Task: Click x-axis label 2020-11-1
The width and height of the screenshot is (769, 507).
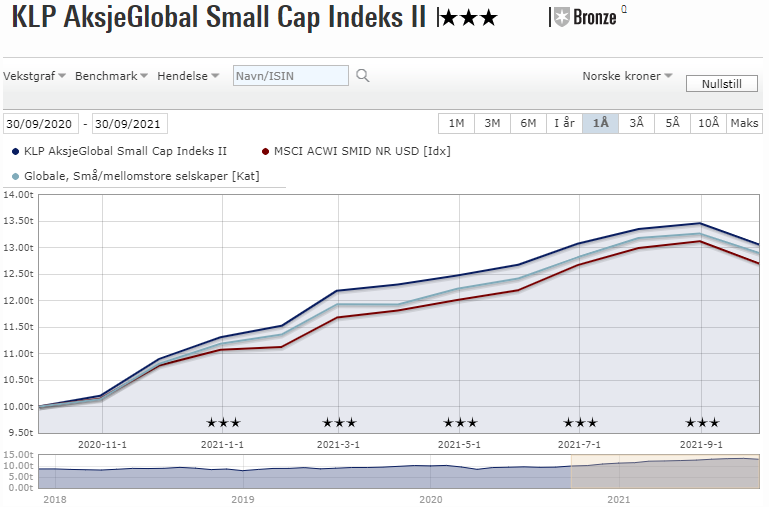Action: (103, 445)
